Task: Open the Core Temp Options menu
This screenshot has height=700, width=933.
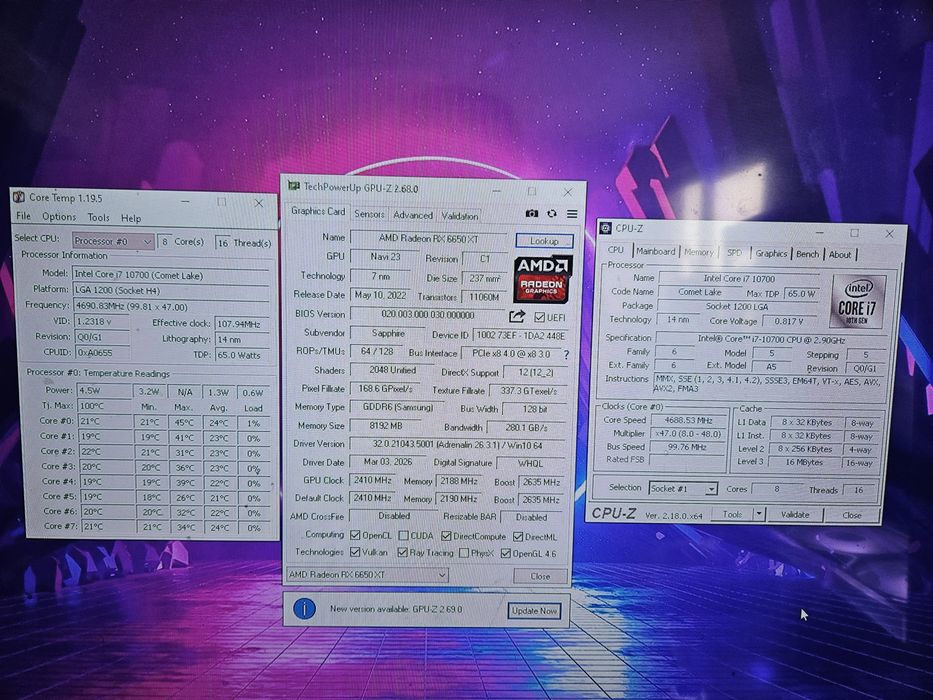Action: point(59,217)
